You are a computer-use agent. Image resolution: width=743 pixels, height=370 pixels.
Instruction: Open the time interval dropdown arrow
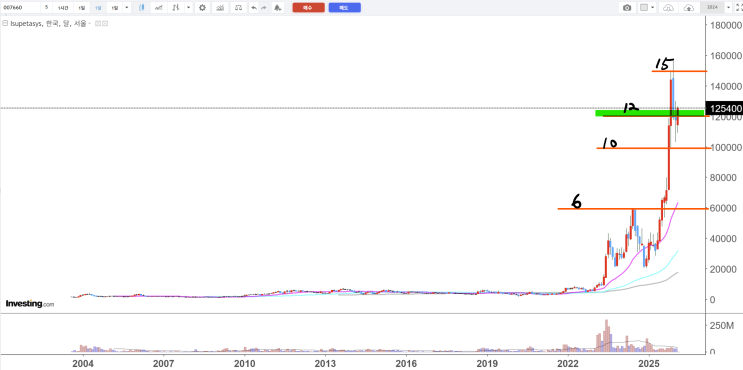point(127,8)
